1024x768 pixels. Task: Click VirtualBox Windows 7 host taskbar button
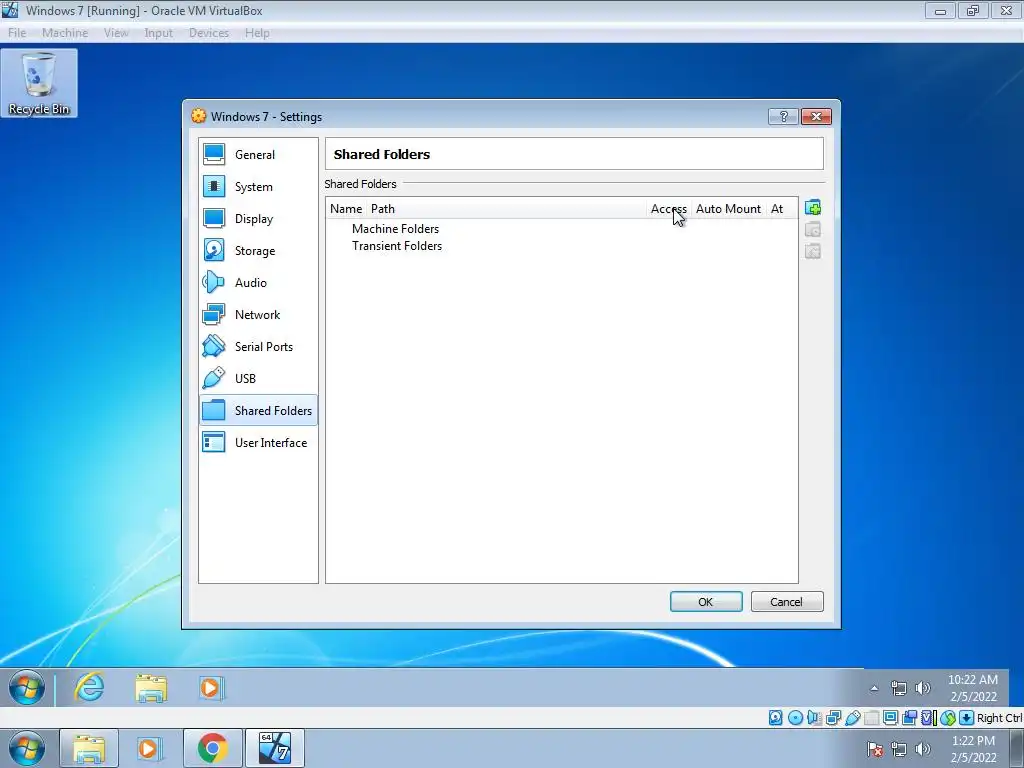275,748
